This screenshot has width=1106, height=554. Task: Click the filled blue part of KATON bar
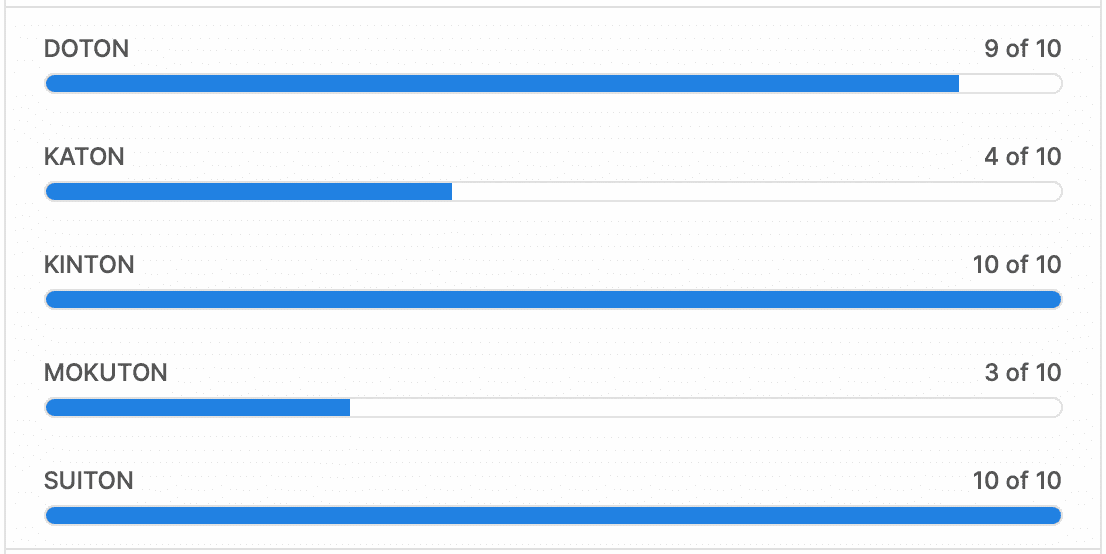click(248, 191)
